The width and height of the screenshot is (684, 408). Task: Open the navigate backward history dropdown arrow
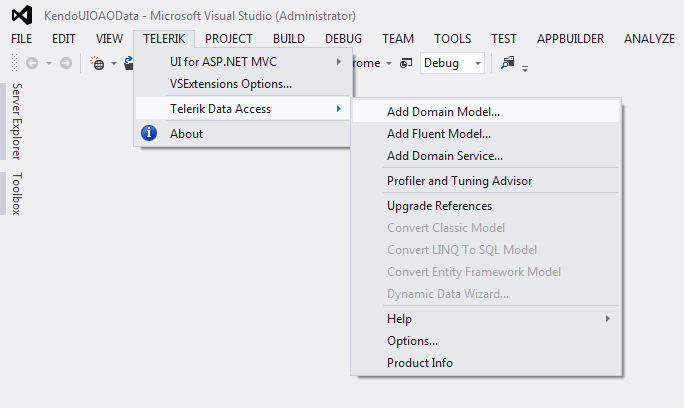[x=49, y=64]
